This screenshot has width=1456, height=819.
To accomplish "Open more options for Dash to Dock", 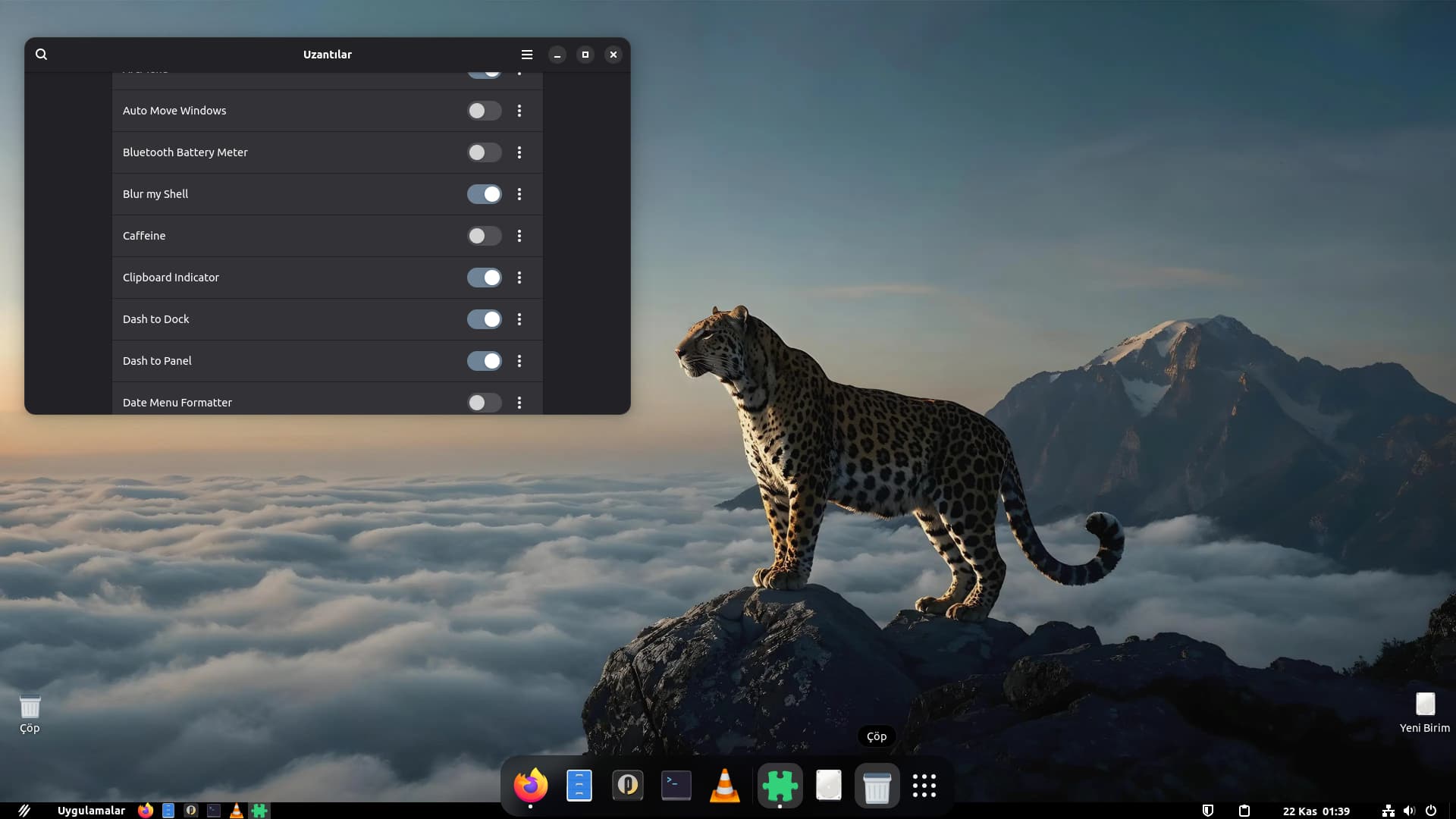I will [519, 319].
